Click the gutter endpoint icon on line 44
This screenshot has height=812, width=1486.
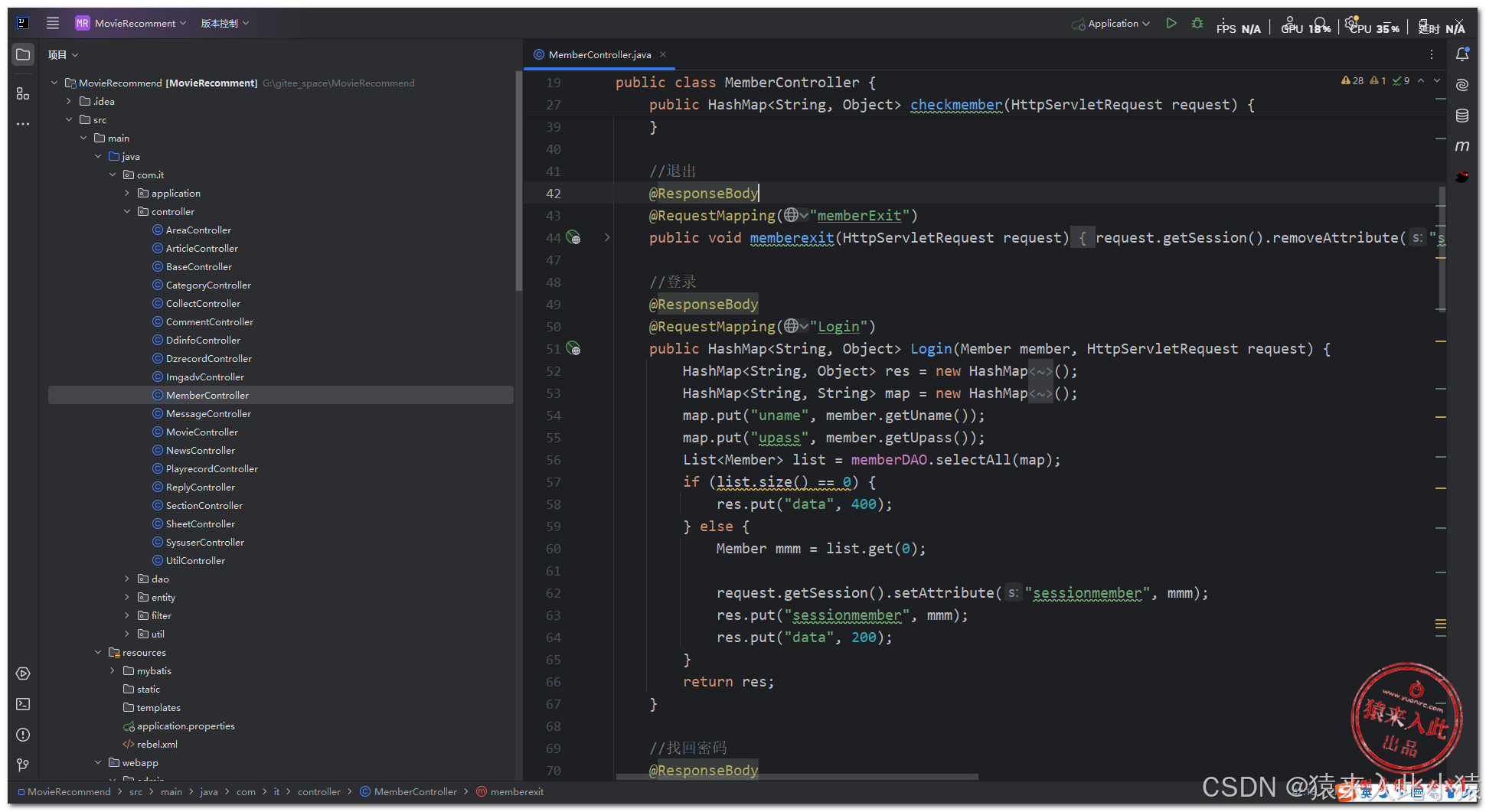(x=573, y=238)
